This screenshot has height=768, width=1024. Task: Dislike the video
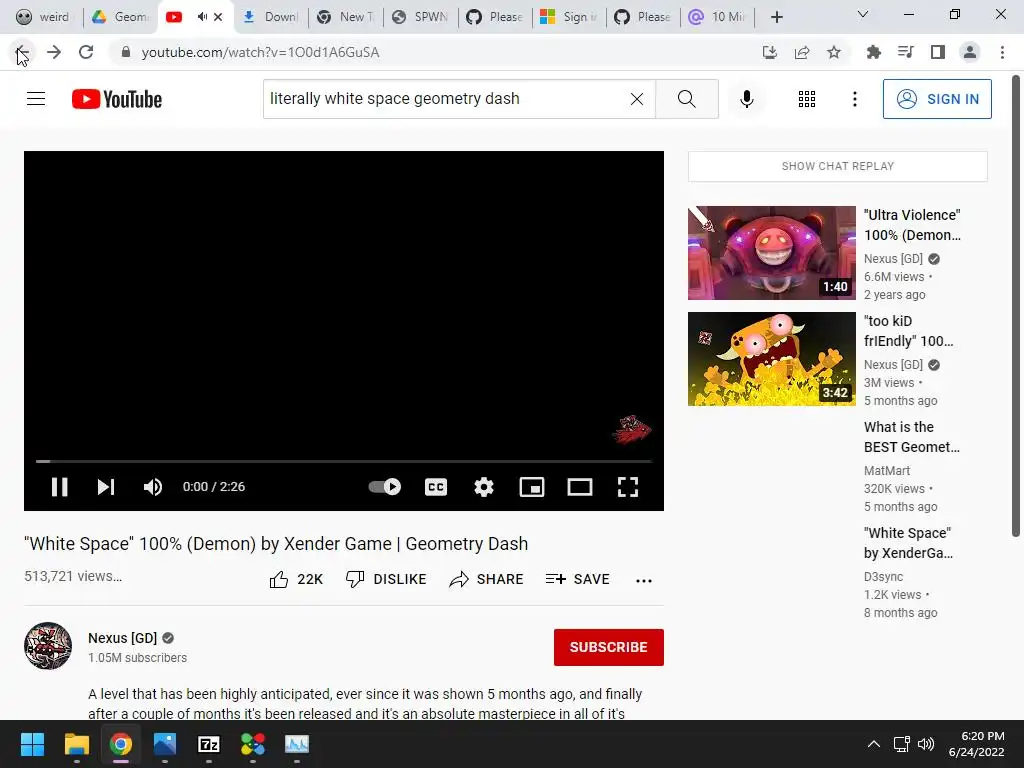pos(386,579)
